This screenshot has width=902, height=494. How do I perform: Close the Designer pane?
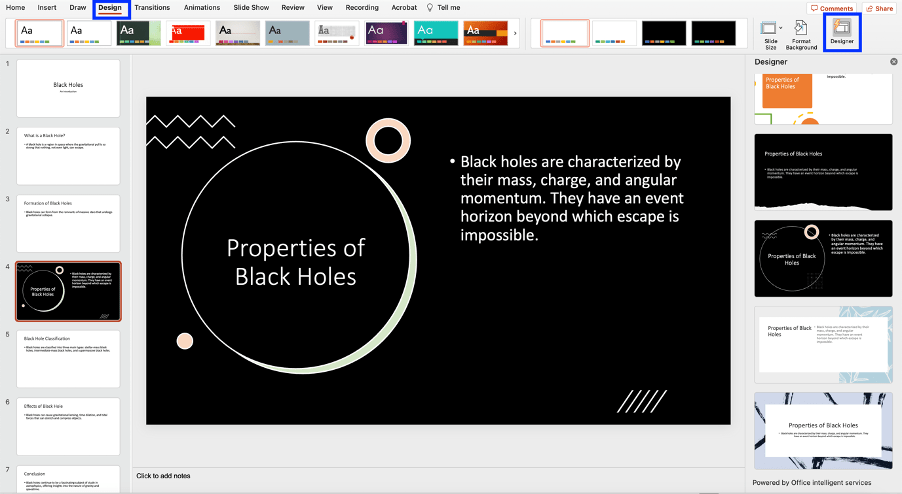pos(893,62)
